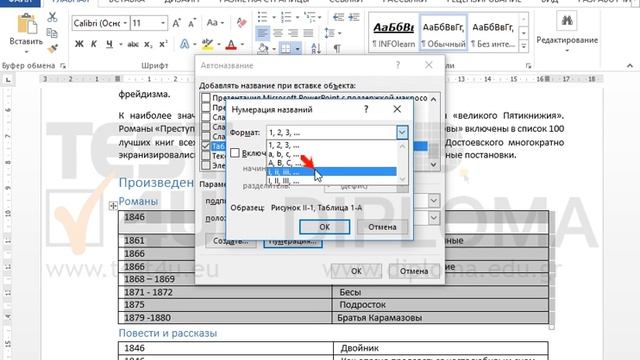Click the font color red A icon
The height and width of the screenshot is (360, 640).
[x=231, y=44]
